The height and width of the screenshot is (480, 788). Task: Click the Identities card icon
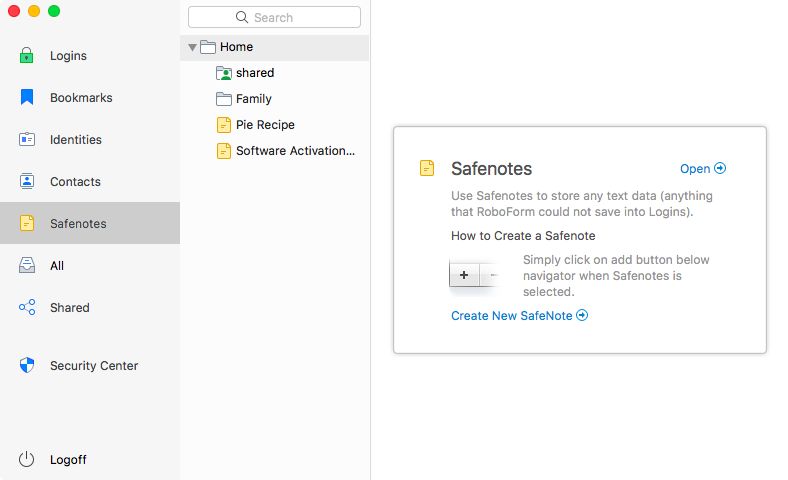pos(27,139)
